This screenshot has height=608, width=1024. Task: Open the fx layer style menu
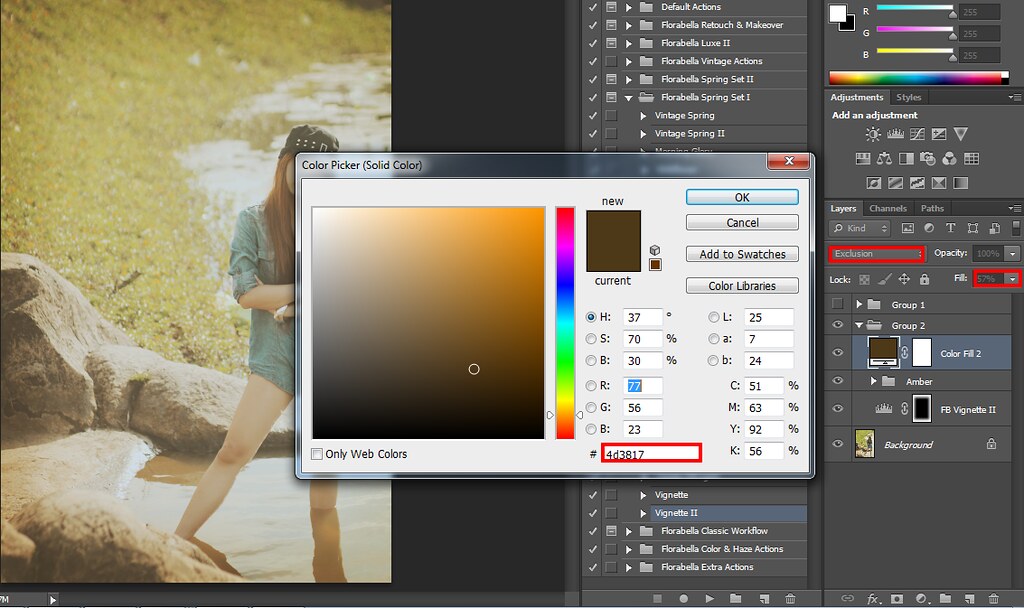pos(872,598)
